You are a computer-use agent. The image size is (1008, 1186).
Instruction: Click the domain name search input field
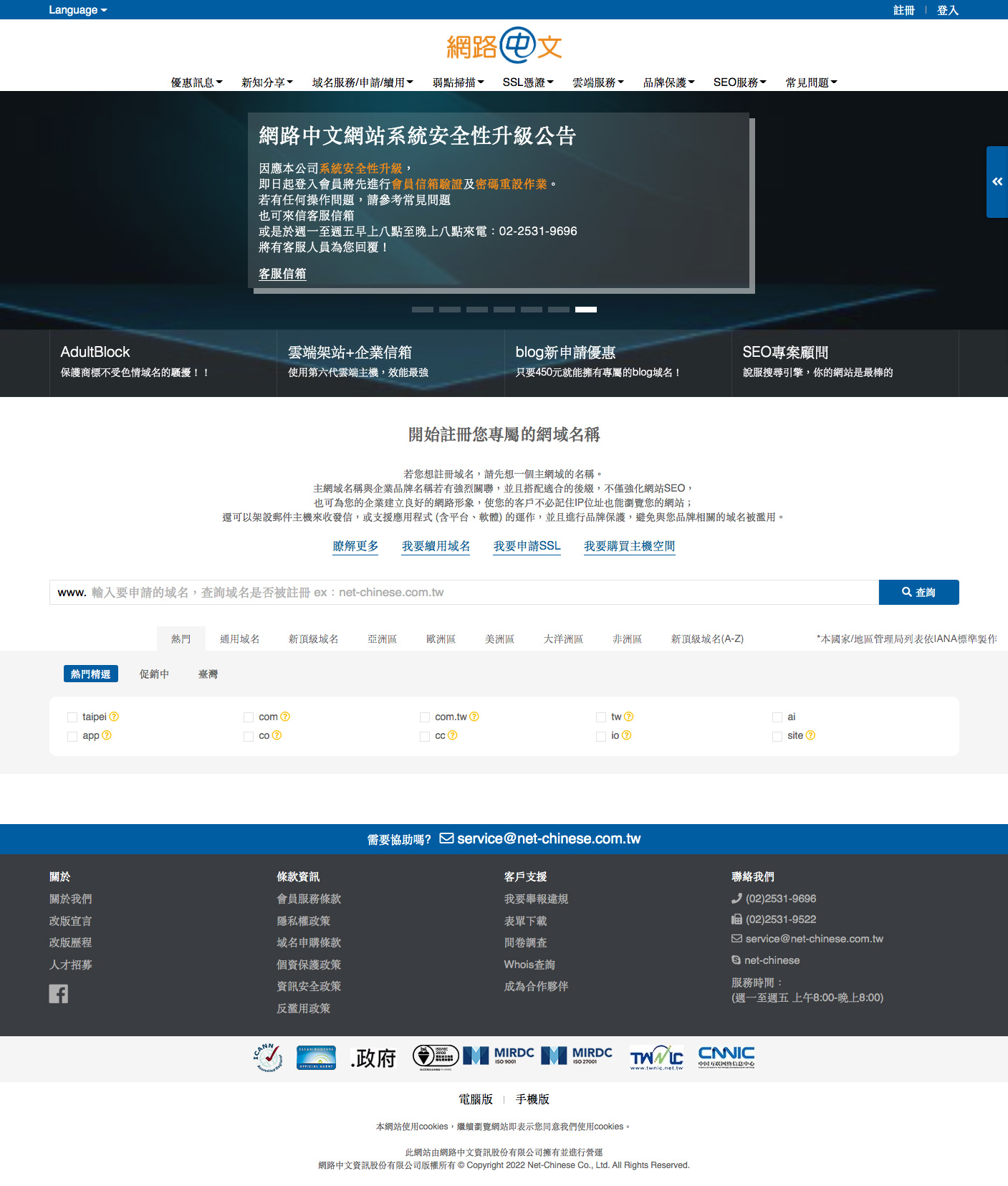[x=464, y=592]
